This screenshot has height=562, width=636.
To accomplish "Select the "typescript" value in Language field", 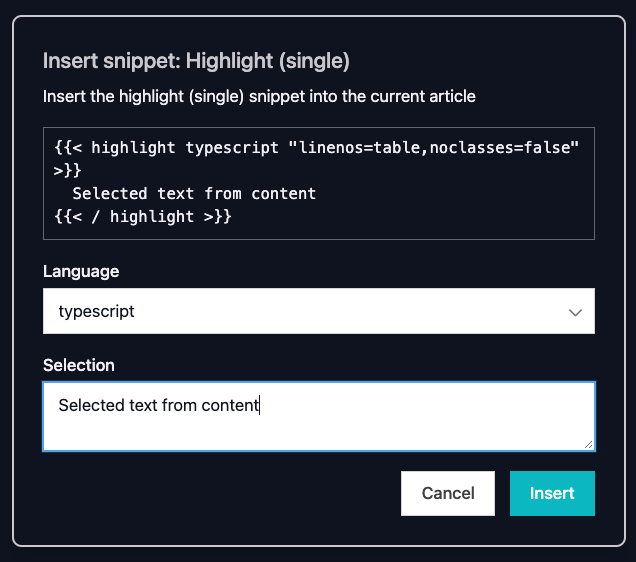I will (x=97, y=311).
